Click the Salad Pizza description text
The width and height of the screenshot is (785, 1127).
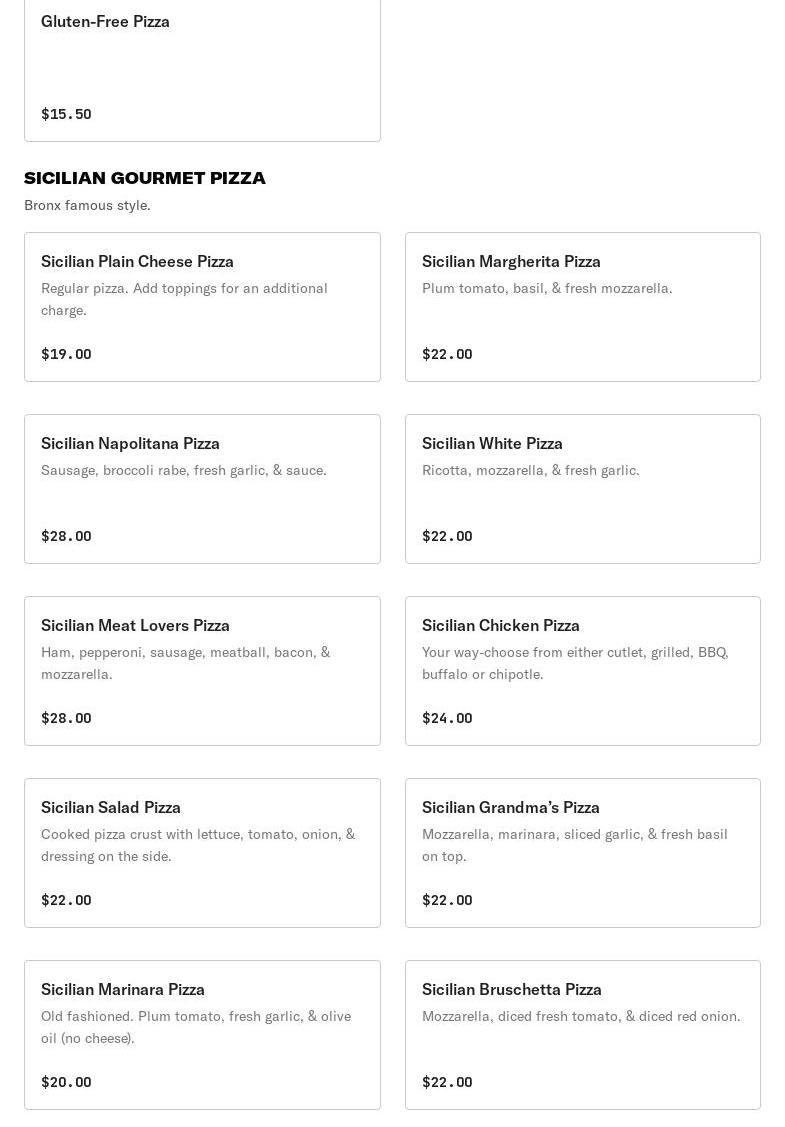(x=198, y=845)
